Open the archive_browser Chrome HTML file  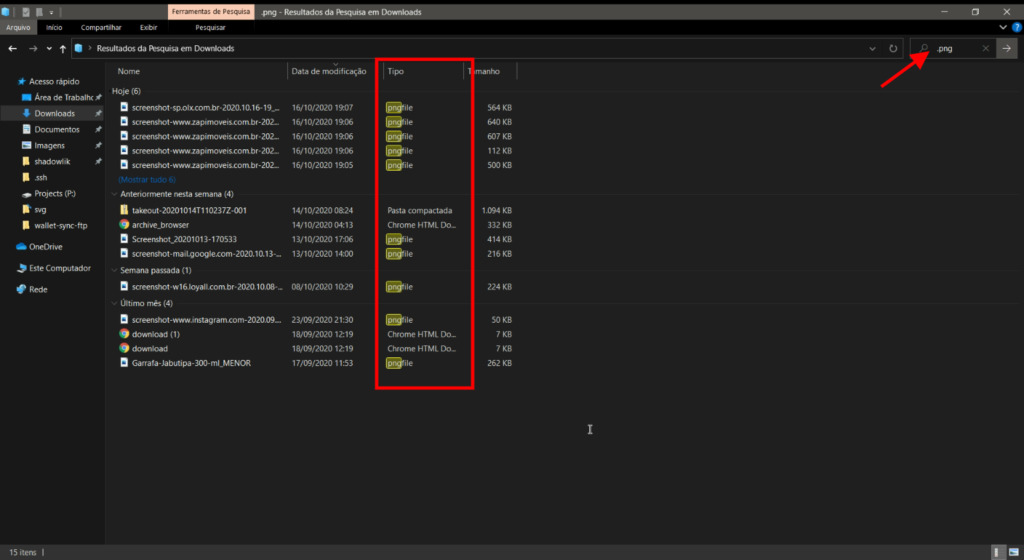point(160,225)
